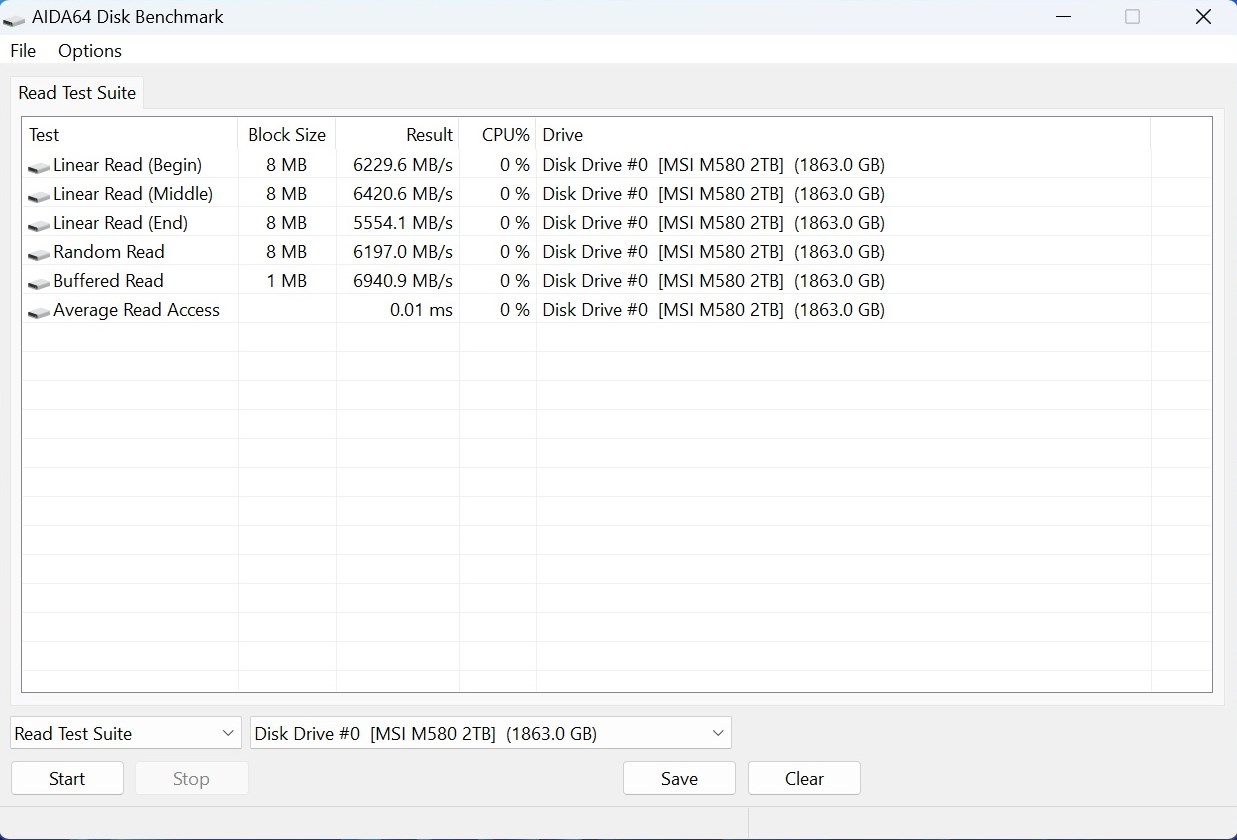Click the 5554.1 MB/s result value

(x=403, y=223)
